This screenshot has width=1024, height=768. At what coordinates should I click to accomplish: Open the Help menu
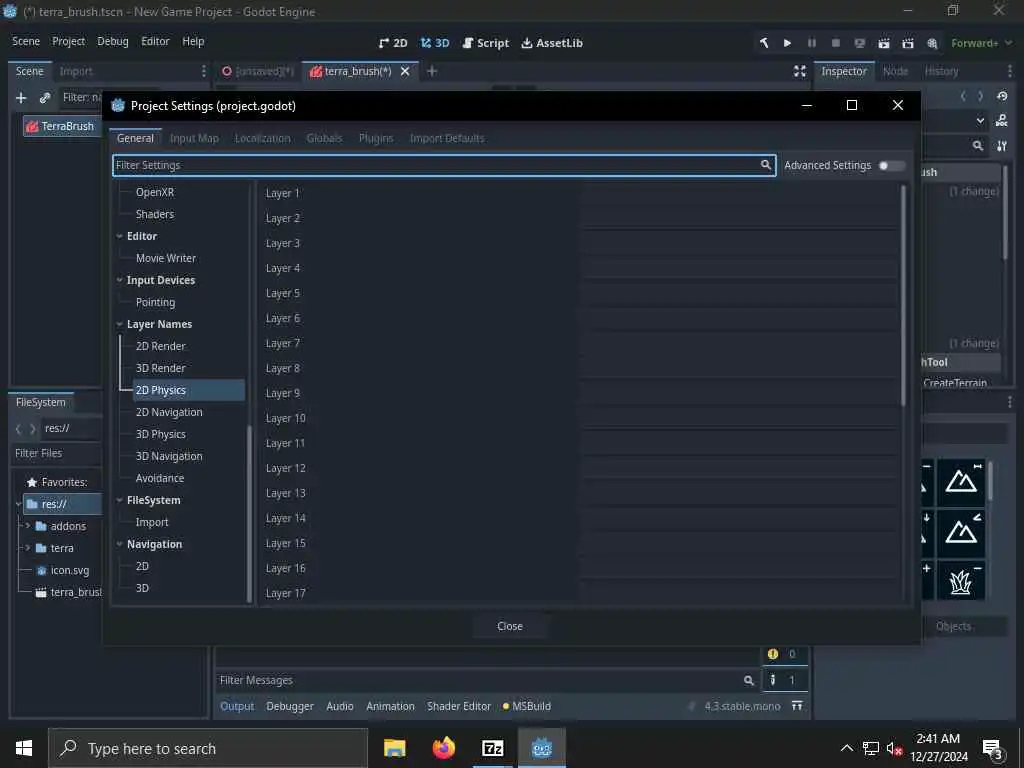click(x=193, y=41)
